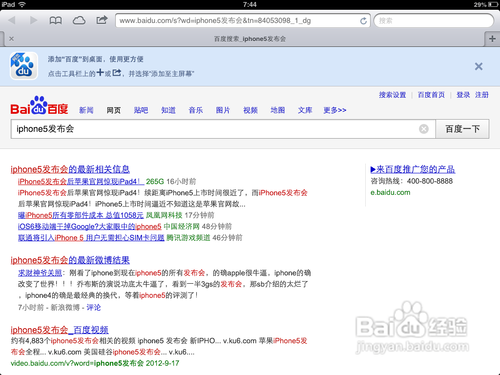This screenshot has width=500, height=375.
Task: Click the 来百度推广您的产品 ad link
Action: (413, 169)
